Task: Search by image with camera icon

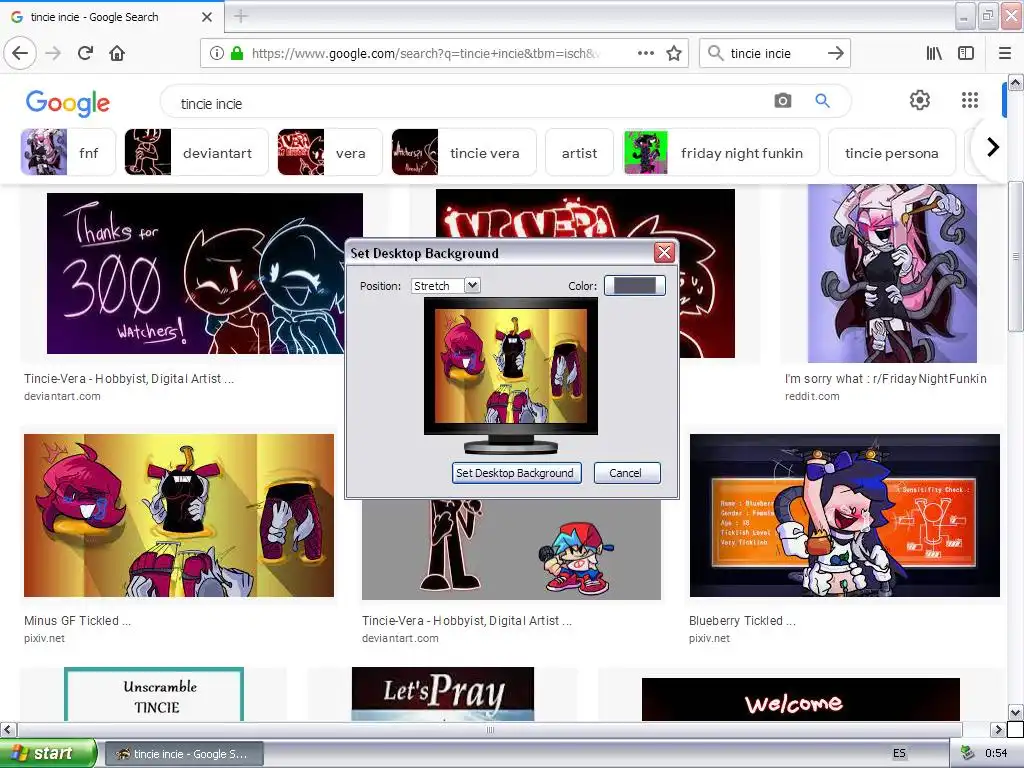Action: pyautogui.click(x=782, y=101)
